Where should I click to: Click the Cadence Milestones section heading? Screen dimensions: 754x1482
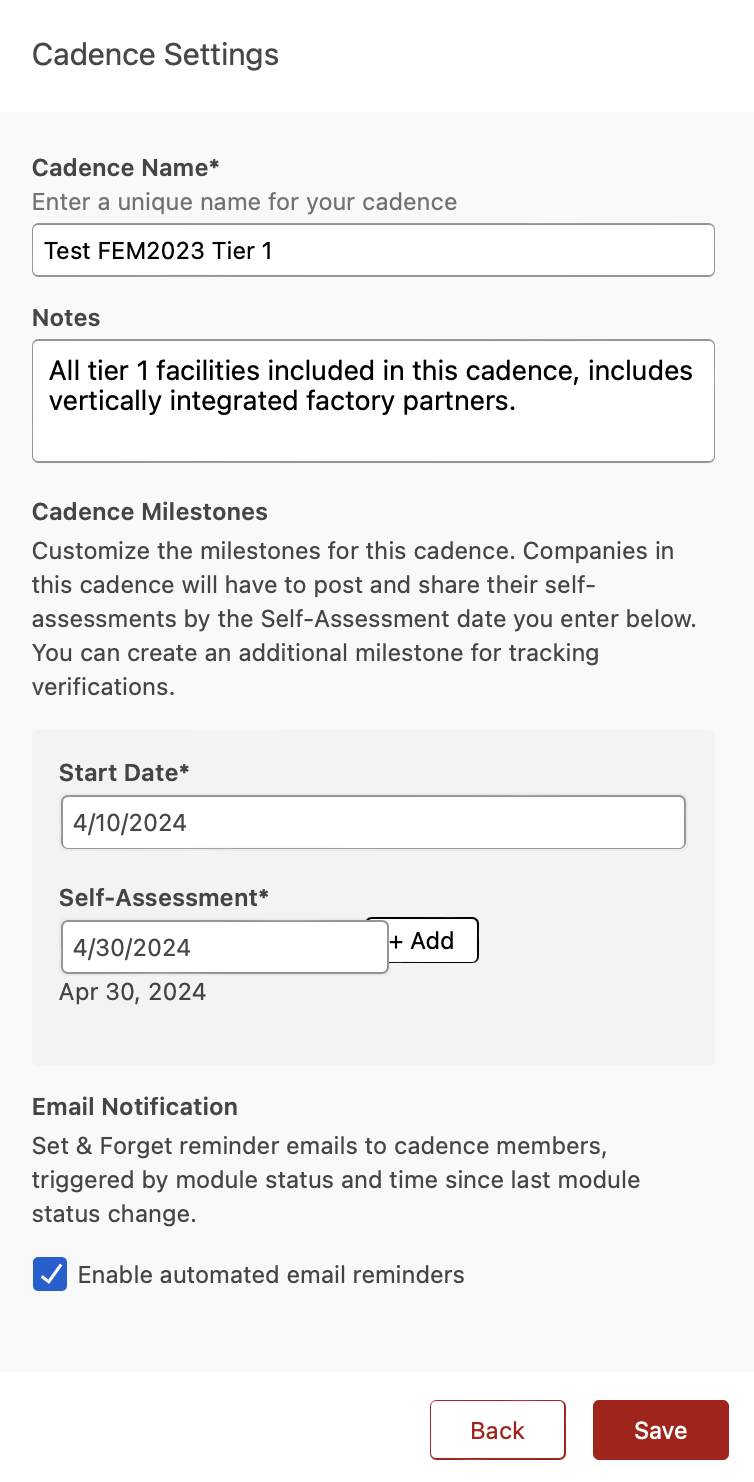tap(150, 512)
